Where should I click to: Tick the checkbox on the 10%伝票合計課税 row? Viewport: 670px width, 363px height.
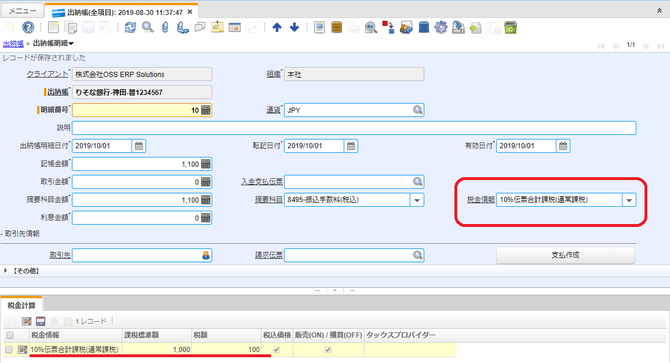(x=9, y=350)
